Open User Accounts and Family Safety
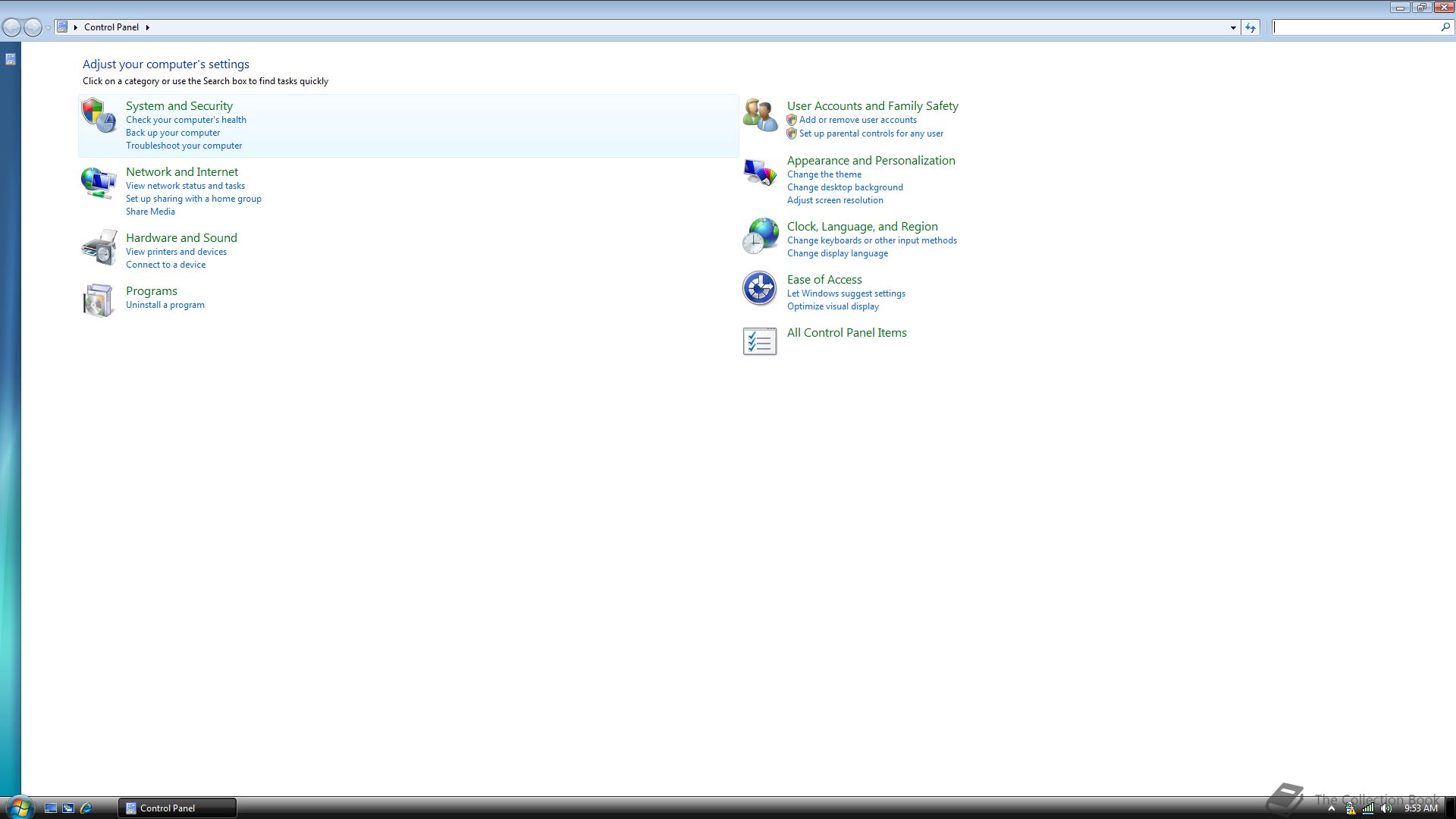 [873, 106]
